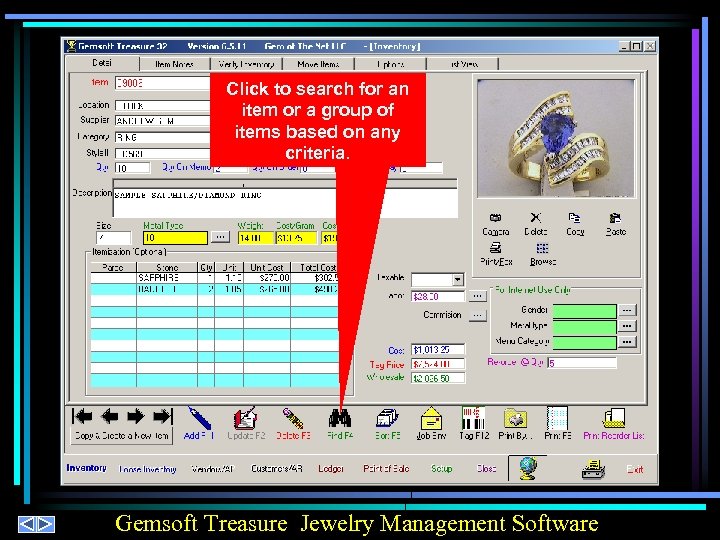Go to the next record arrow
The width and height of the screenshot is (720, 540).
(x=135, y=416)
